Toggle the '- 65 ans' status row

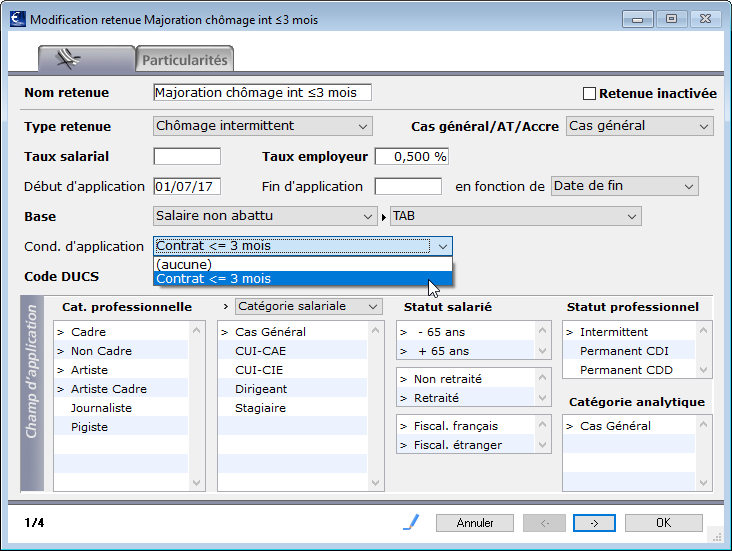[465, 332]
